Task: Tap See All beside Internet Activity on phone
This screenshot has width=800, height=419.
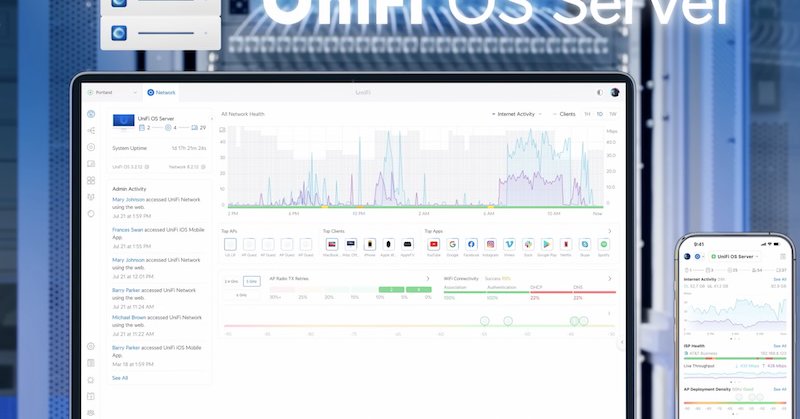Action: [x=780, y=280]
